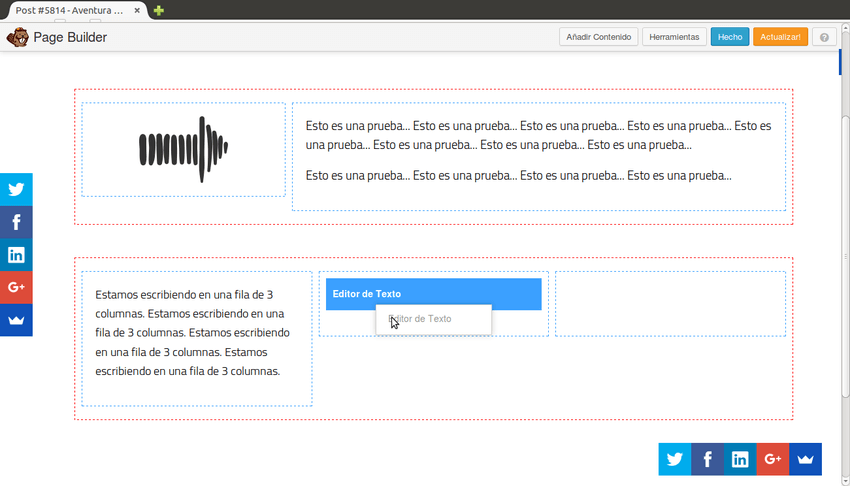Click the Facebook icon in left sidebar
The image size is (850, 486).
tap(16, 222)
